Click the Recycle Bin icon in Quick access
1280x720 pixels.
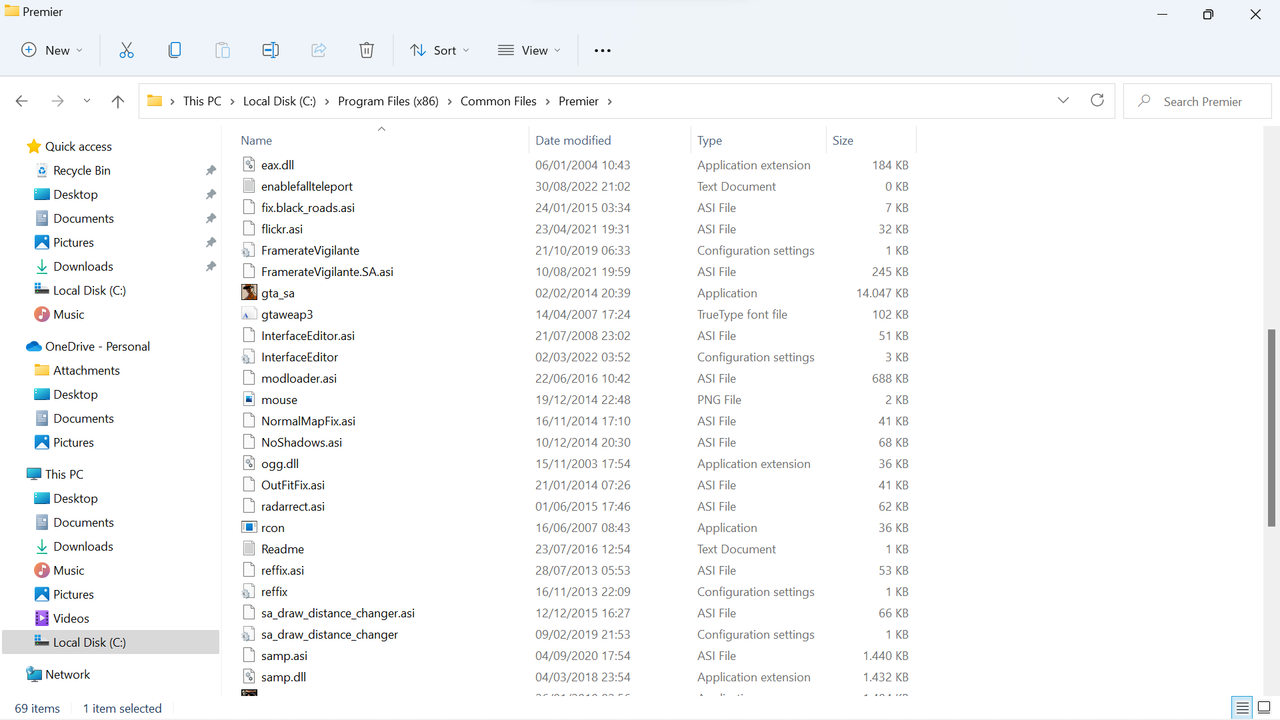[x=42, y=171]
